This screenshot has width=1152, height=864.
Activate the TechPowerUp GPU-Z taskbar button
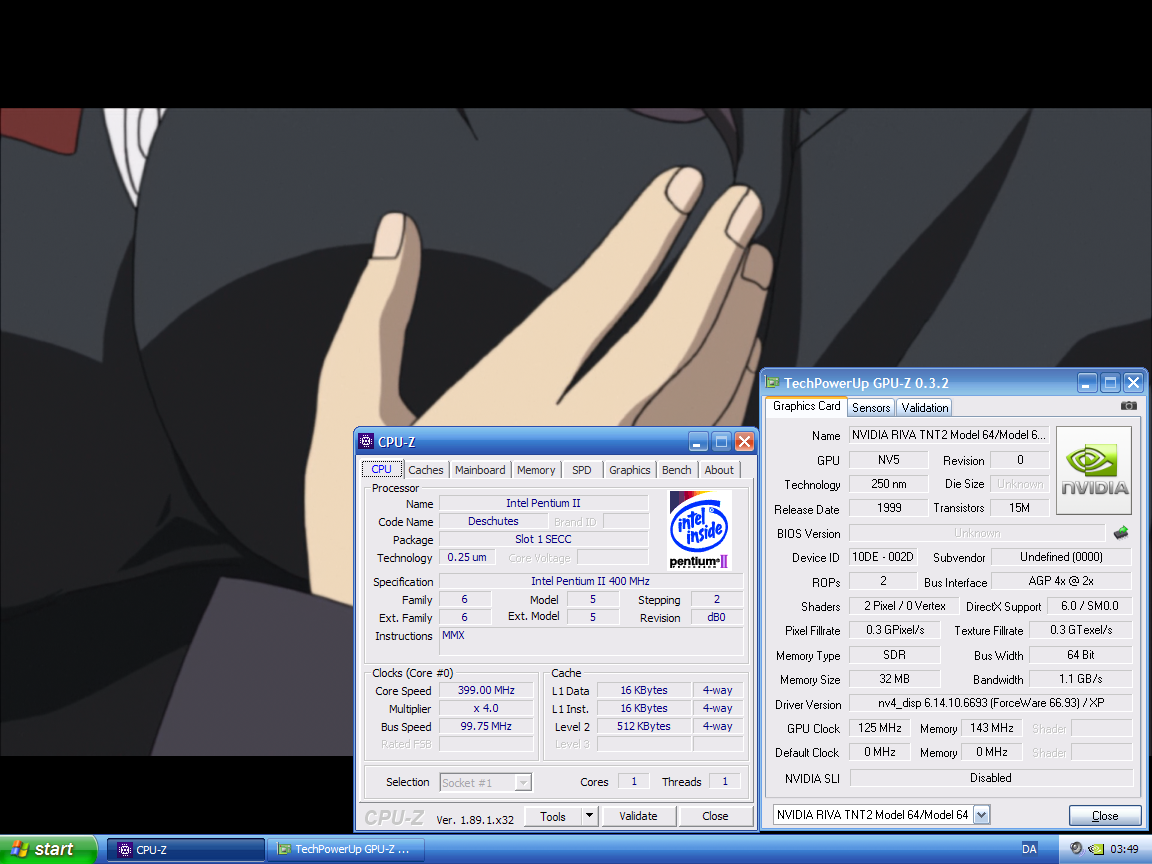tap(345, 850)
